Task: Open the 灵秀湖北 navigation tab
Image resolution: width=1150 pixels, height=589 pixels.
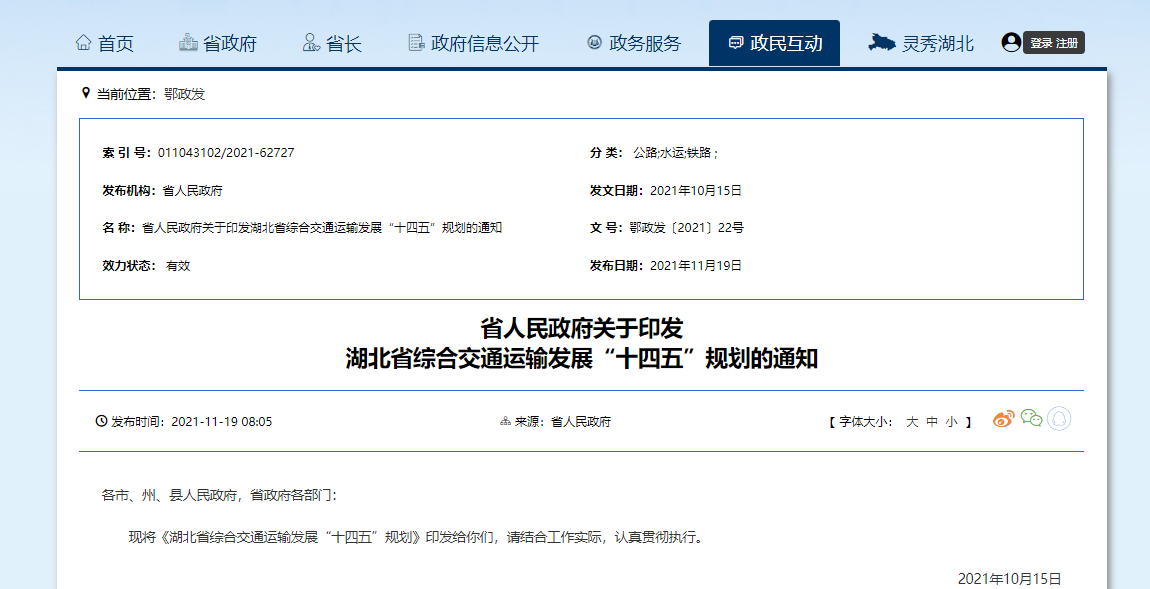Action: point(937,44)
